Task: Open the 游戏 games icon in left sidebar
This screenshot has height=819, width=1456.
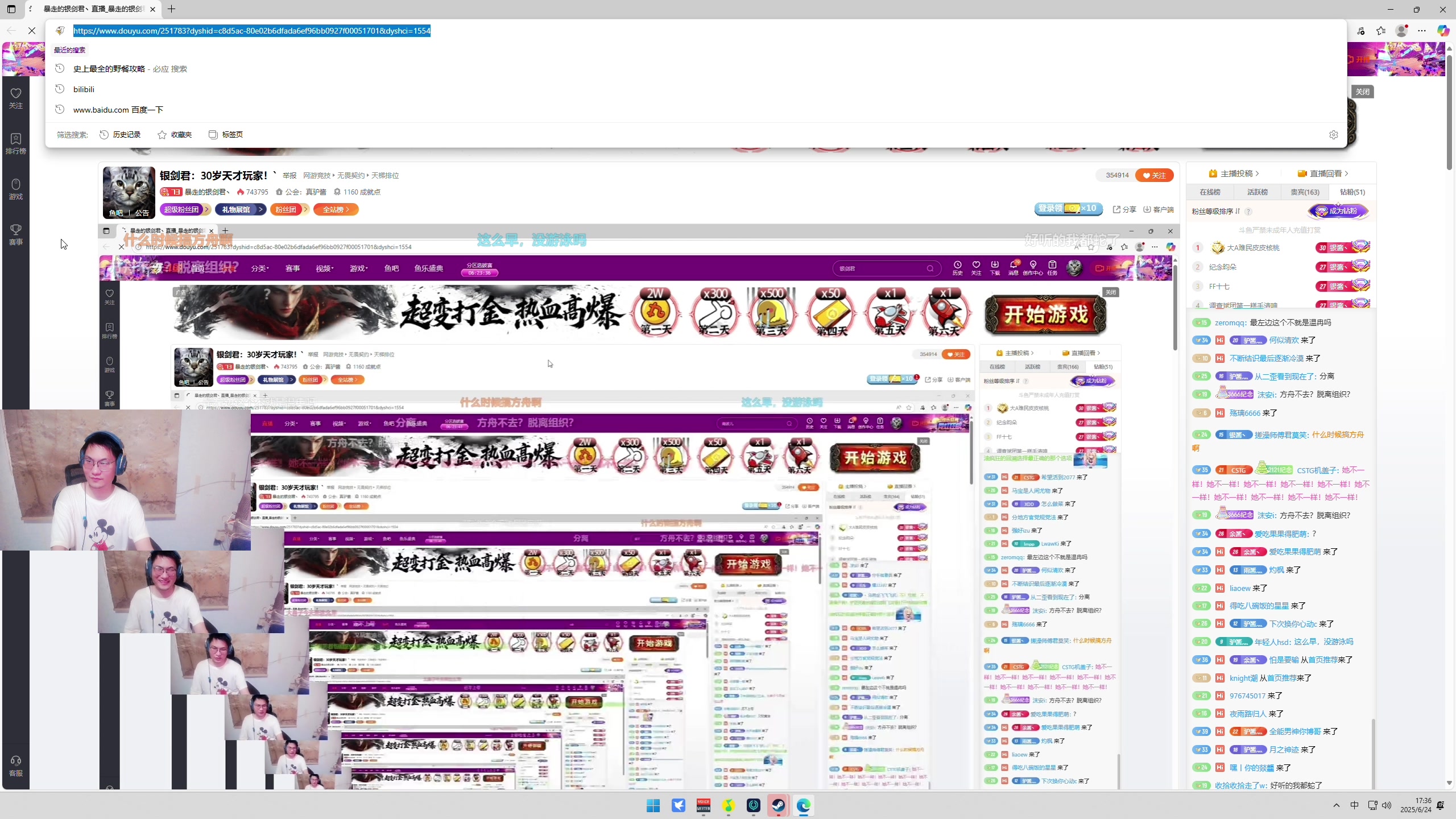Action: (16, 189)
